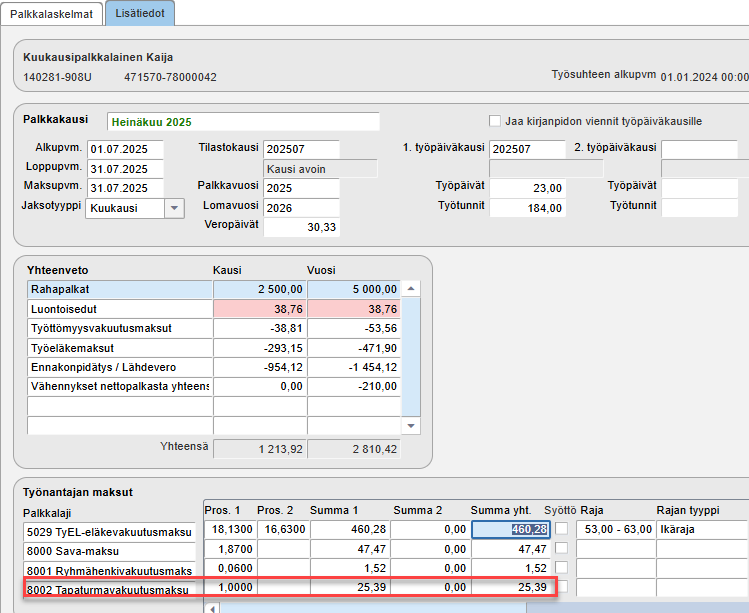Select the 8002 Tapaturmavakuutusmaksu payment row
Viewport: 749px width, 613px height.
[106, 590]
